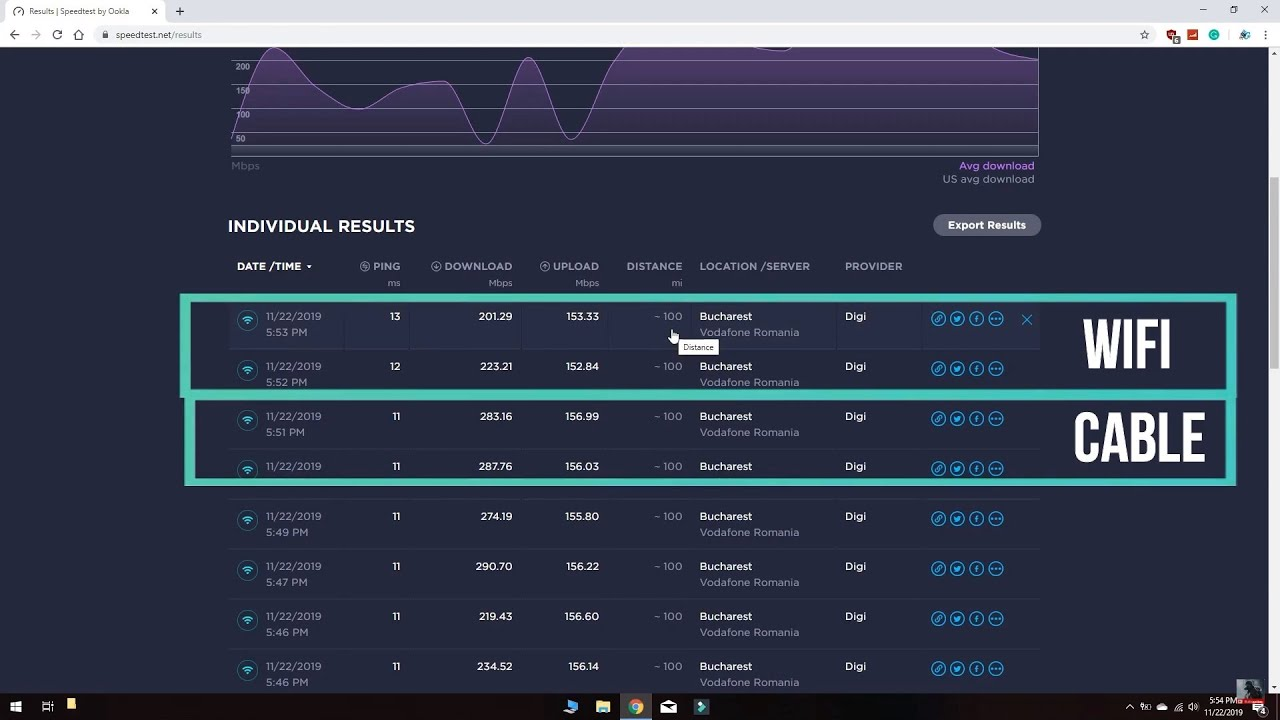Share the 5:49 PM result on Facebook
The width and height of the screenshot is (1280, 720).
coord(976,519)
